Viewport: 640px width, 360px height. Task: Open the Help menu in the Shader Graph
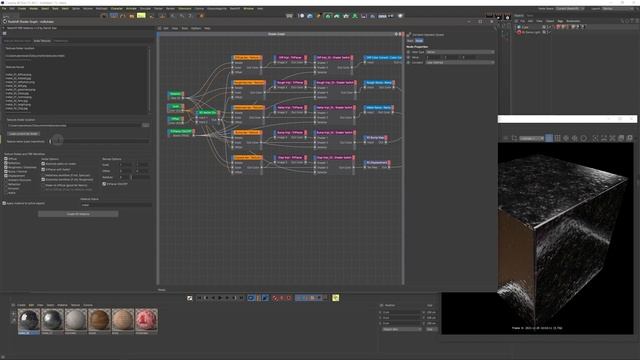[207, 29]
